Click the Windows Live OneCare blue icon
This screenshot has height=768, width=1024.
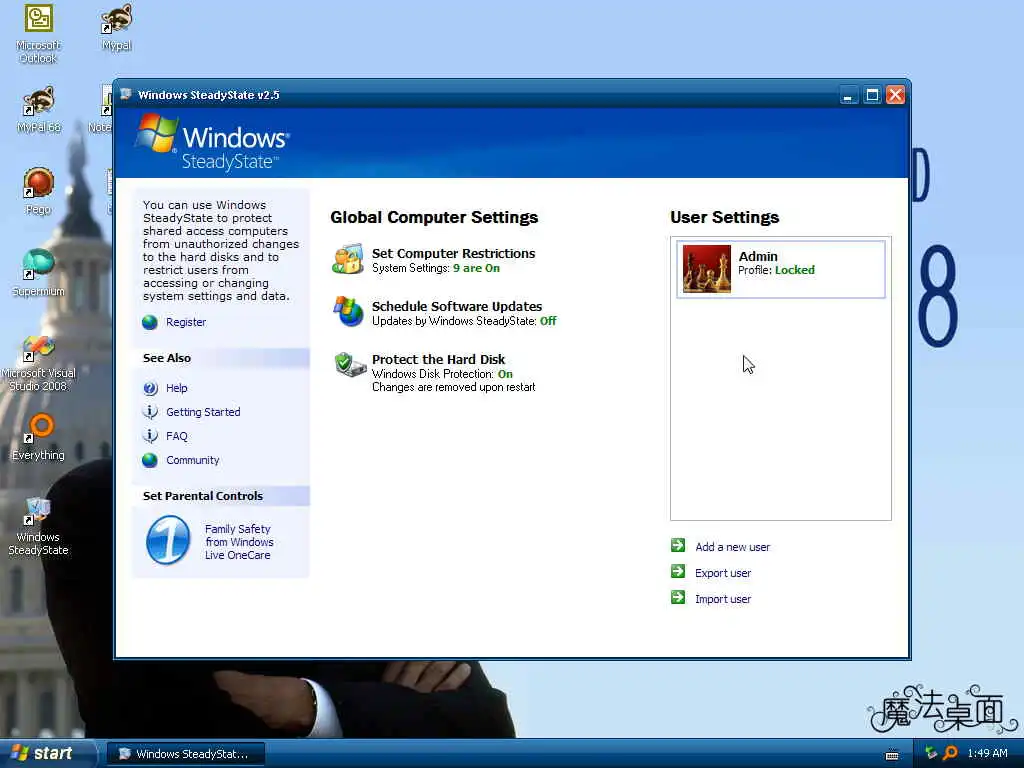point(168,541)
